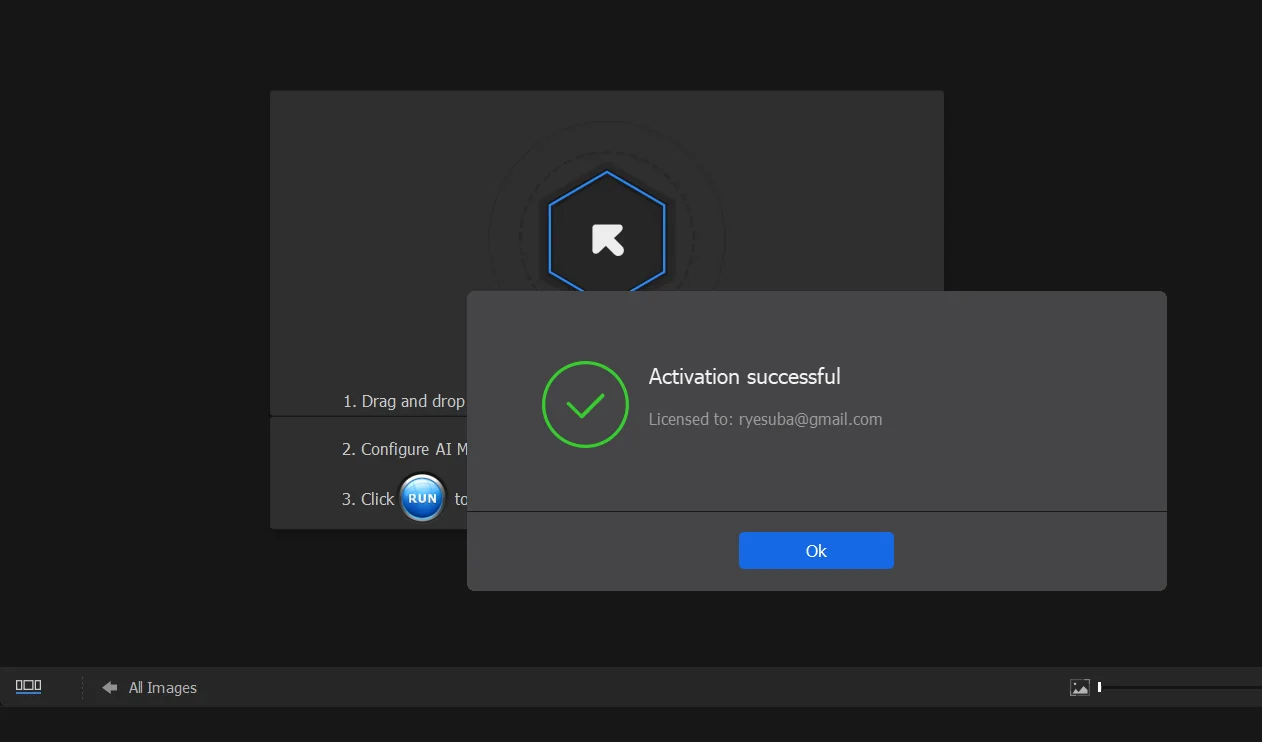Adjust the thumbnail size slider handle

[x=1099, y=687]
